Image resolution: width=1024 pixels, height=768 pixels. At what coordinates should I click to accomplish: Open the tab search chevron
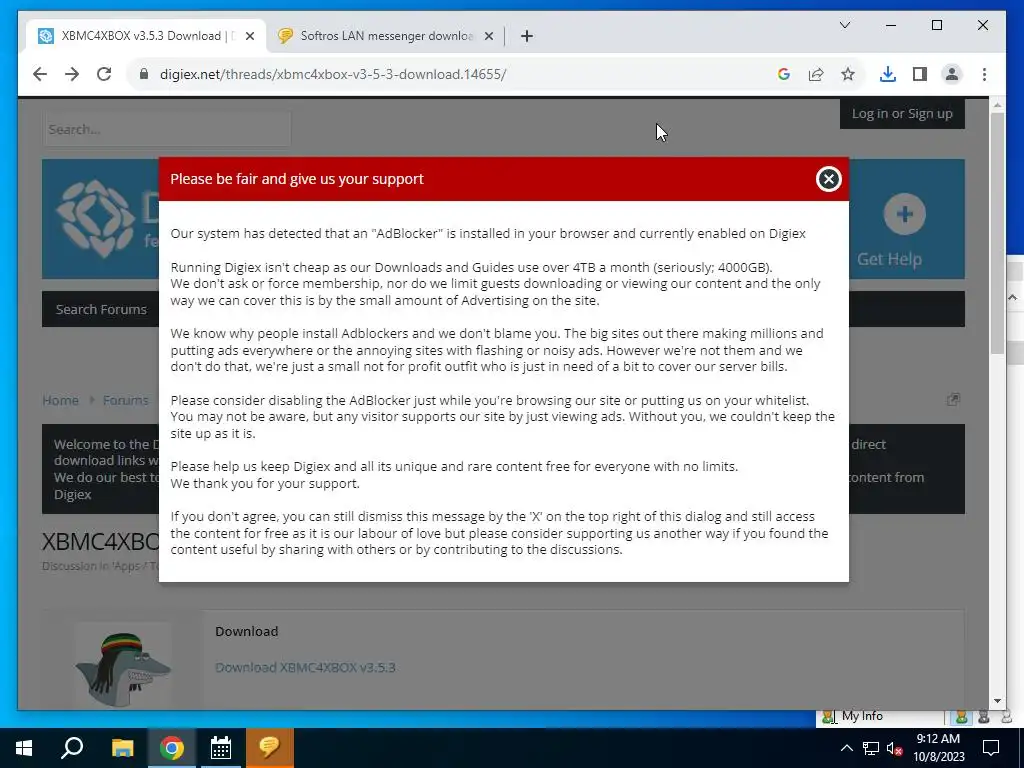coord(844,25)
